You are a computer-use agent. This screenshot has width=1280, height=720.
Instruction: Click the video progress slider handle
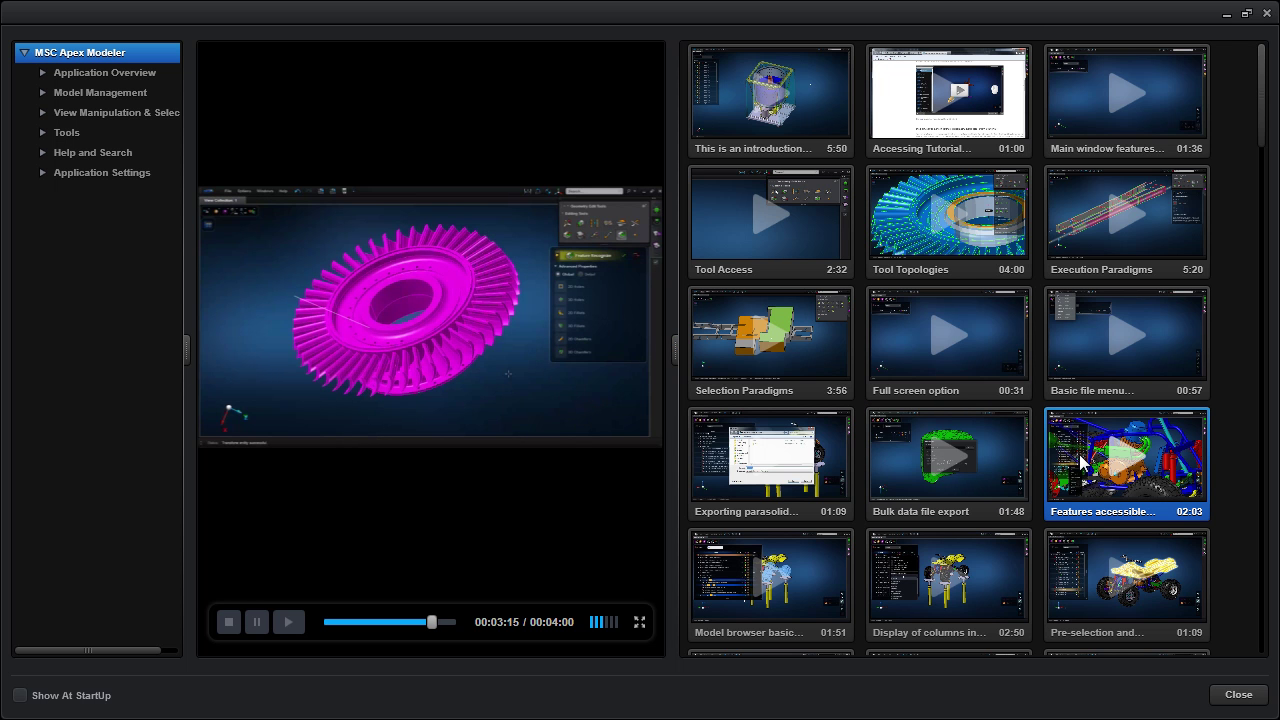coord(432,622)
